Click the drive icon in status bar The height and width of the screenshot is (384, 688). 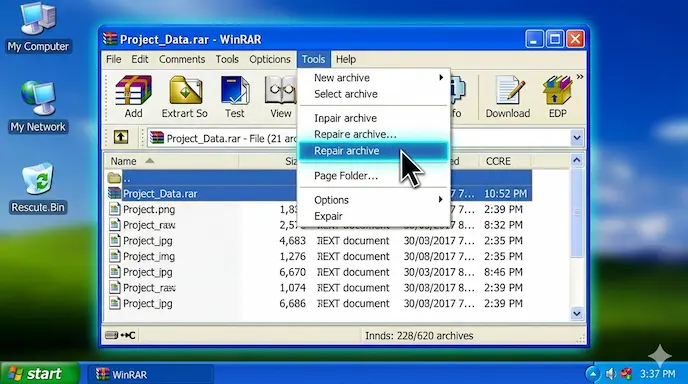click(111, 335)
